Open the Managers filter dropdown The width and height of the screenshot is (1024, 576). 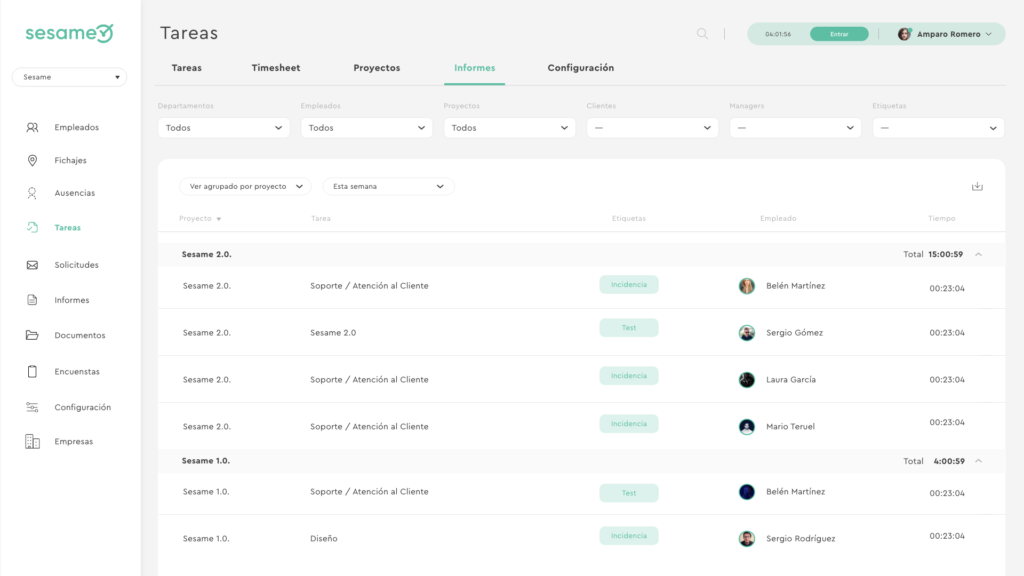[x=795, y=127]
